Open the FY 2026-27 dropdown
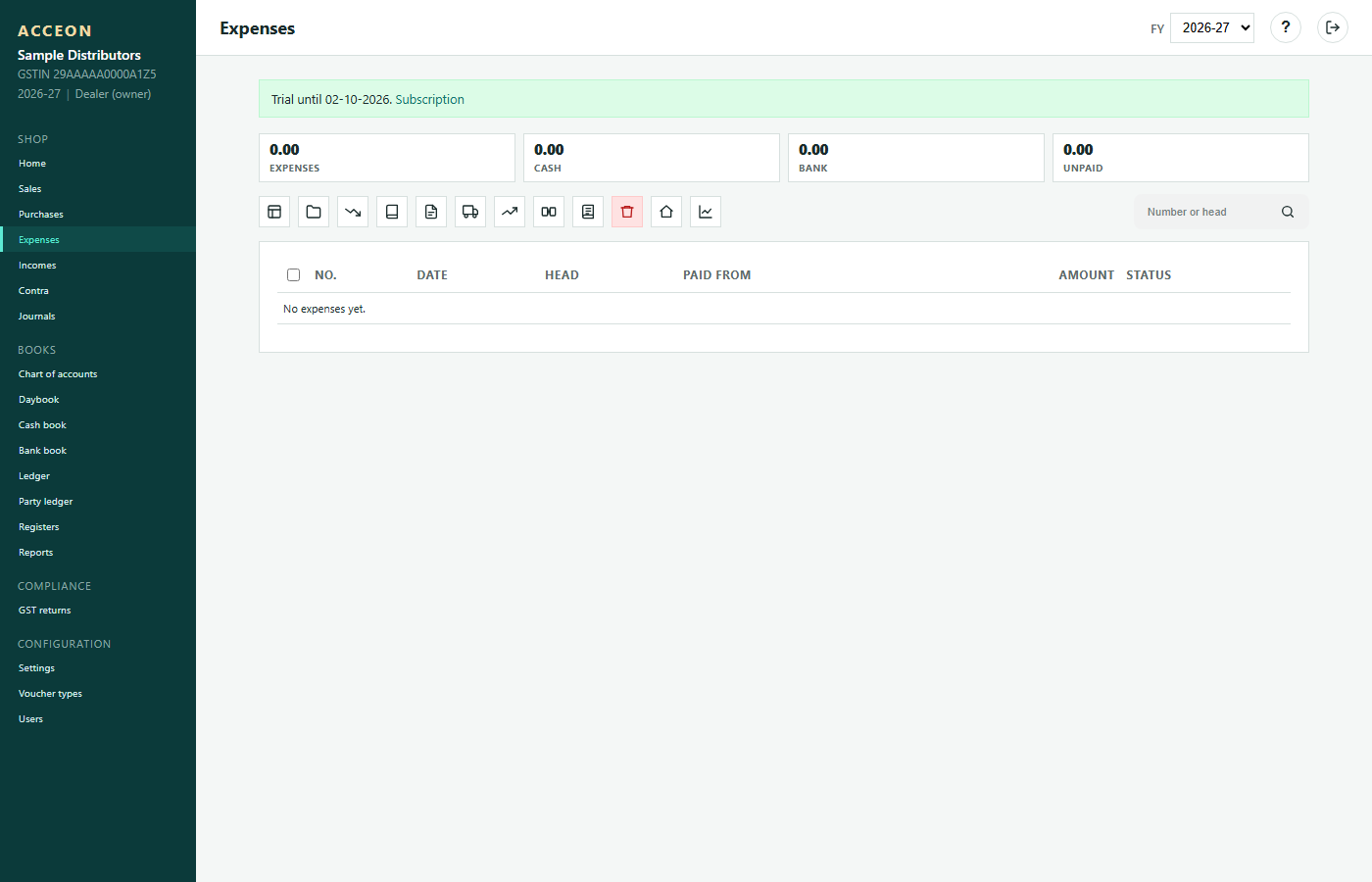 [x=1212, y=27]
